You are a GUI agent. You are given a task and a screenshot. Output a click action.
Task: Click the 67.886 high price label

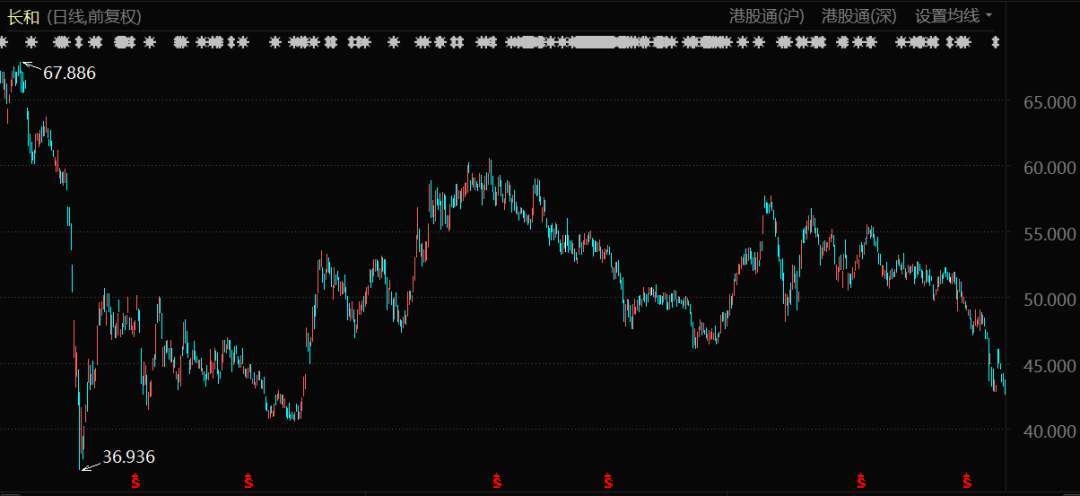click(69, 73)
